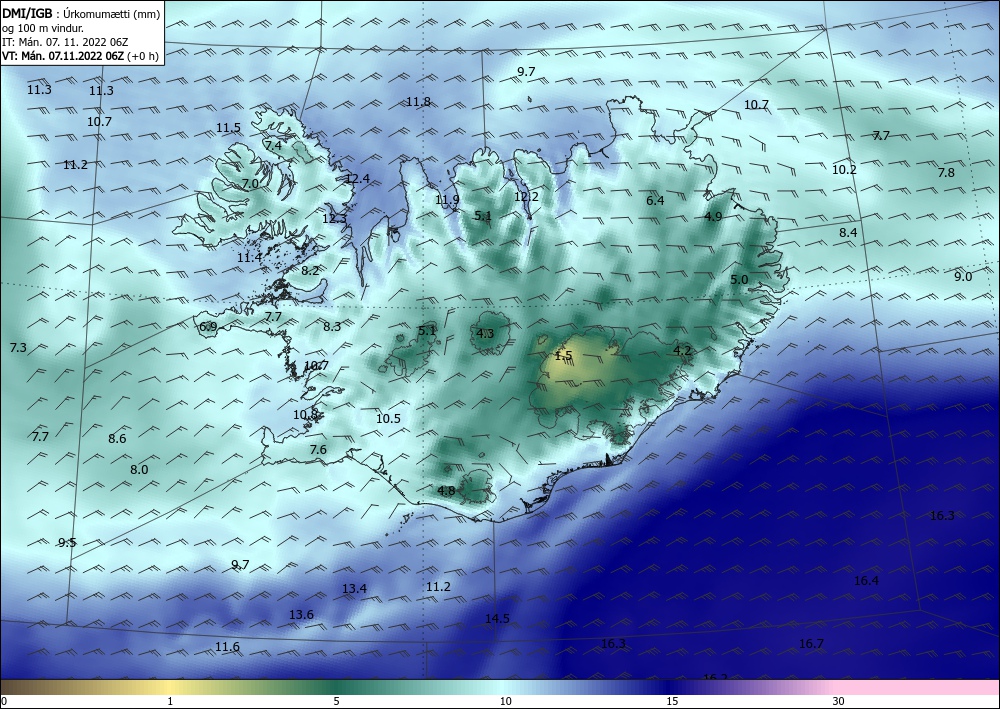
Task: Click the 7.4 map value
Action: [x=273, y=145]
